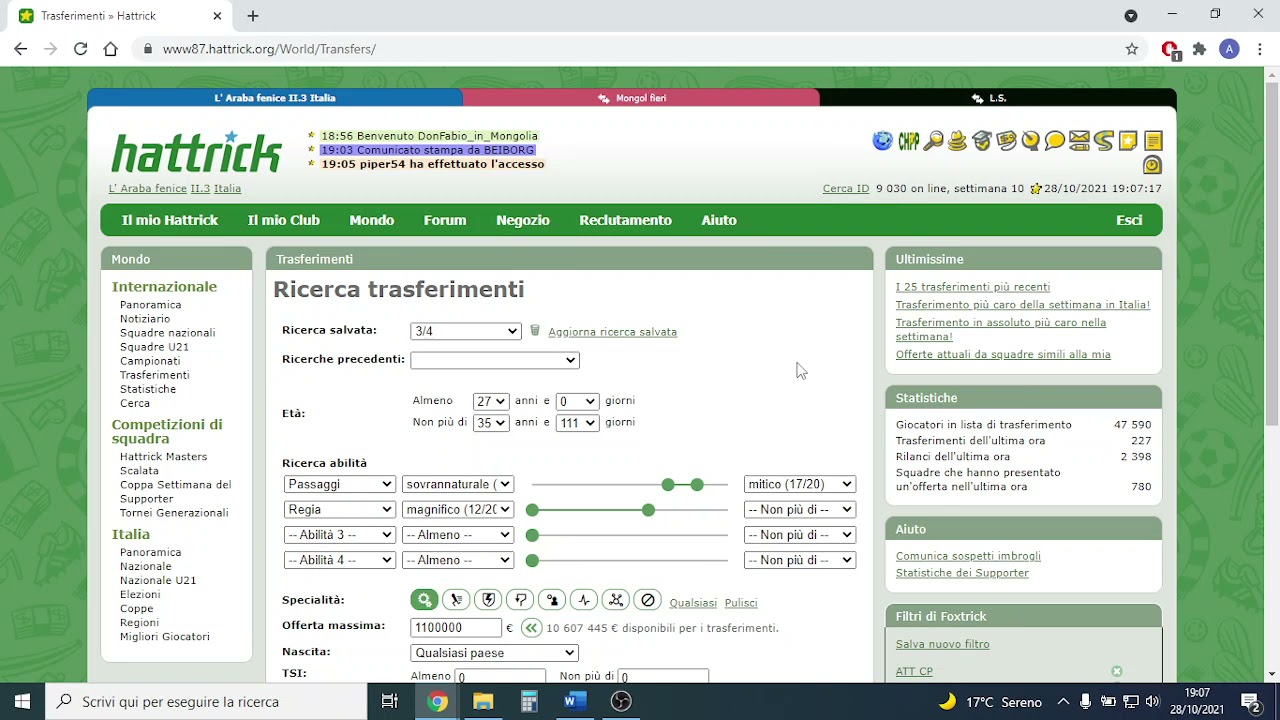Open Calculator from the taskbar
Viewport: 1280px width, 720px height.
click(529, 701)
